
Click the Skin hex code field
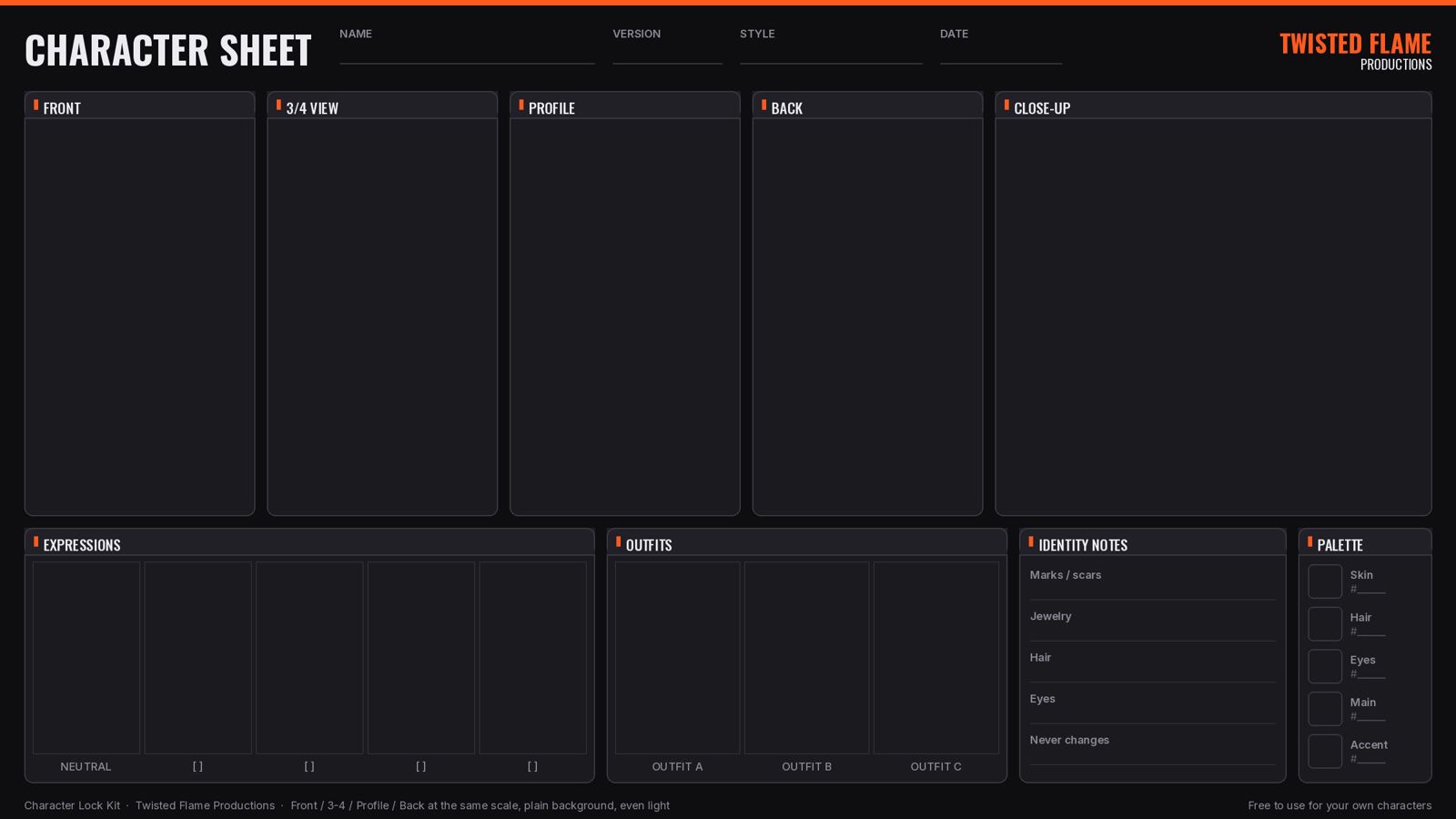[x=1368, y=589]
